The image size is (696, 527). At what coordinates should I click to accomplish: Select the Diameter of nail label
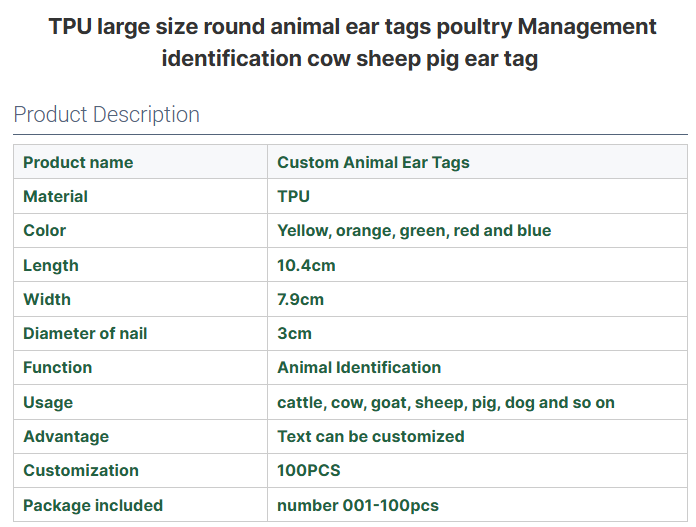click(85, 333)
